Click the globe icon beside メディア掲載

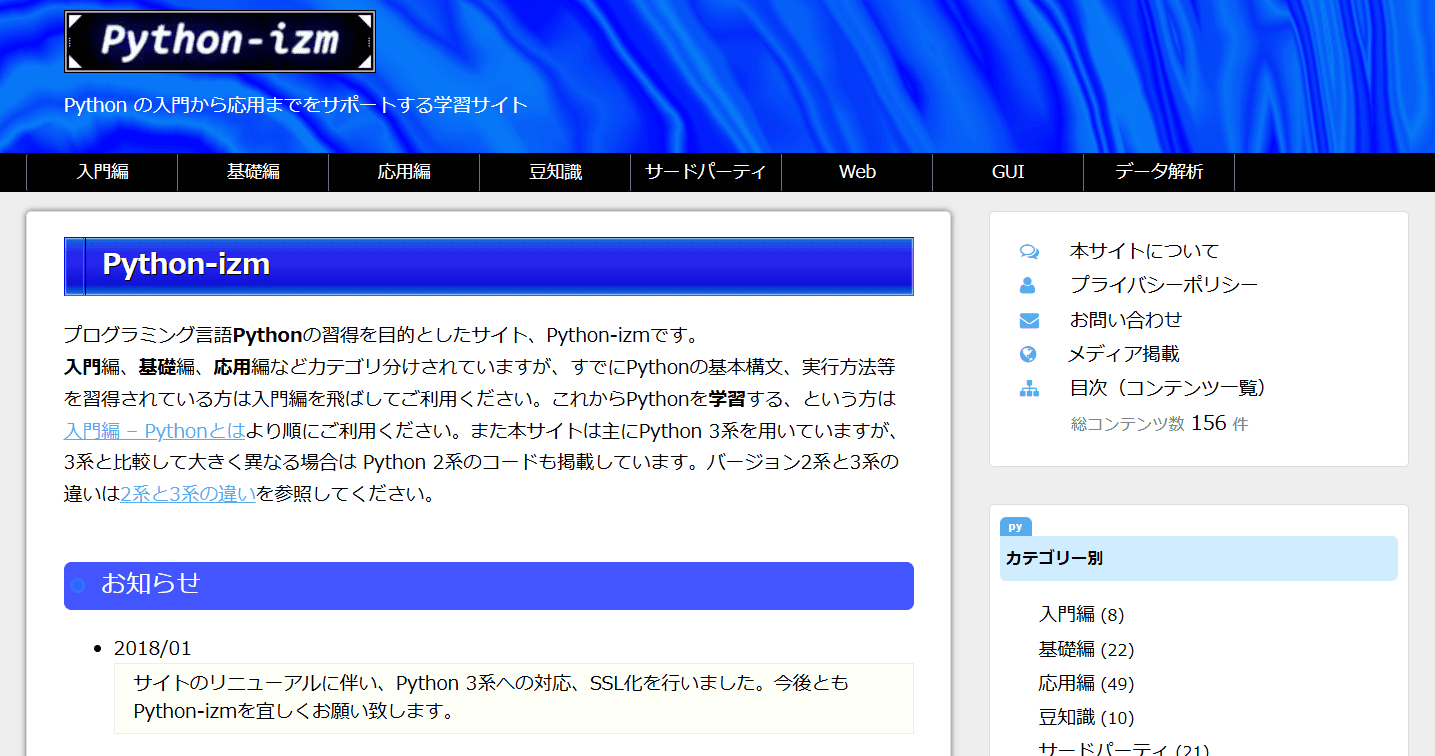[x=1028, y=354]
